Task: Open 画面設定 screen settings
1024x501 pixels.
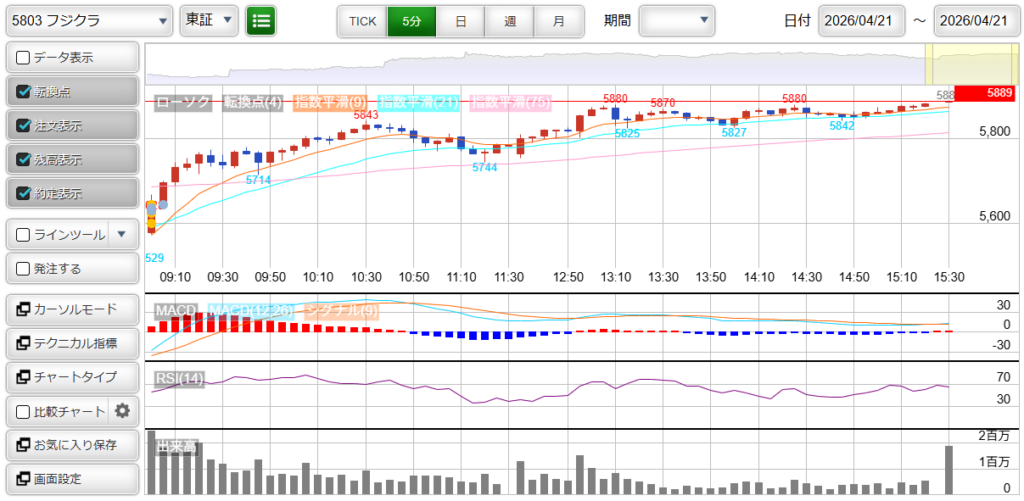Action: click(71, 478)
